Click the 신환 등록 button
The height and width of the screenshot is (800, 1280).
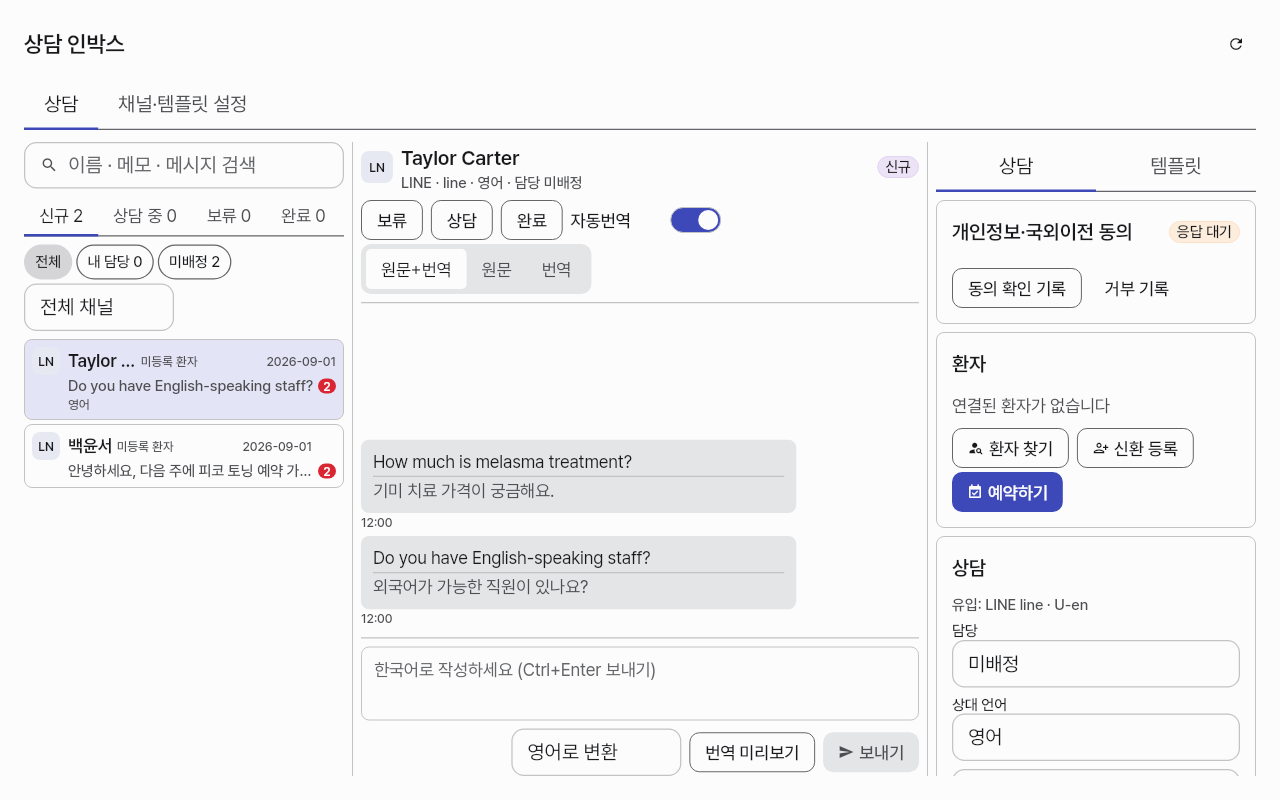1135,448
